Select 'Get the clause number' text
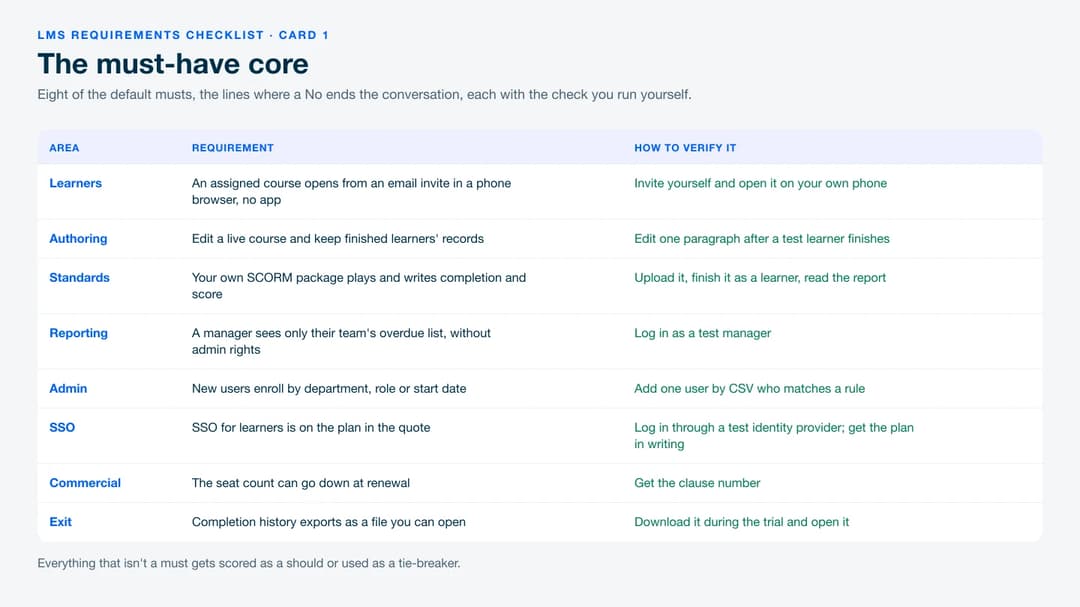The height and width of the screenshot is (607, 1080). point(697,483)
